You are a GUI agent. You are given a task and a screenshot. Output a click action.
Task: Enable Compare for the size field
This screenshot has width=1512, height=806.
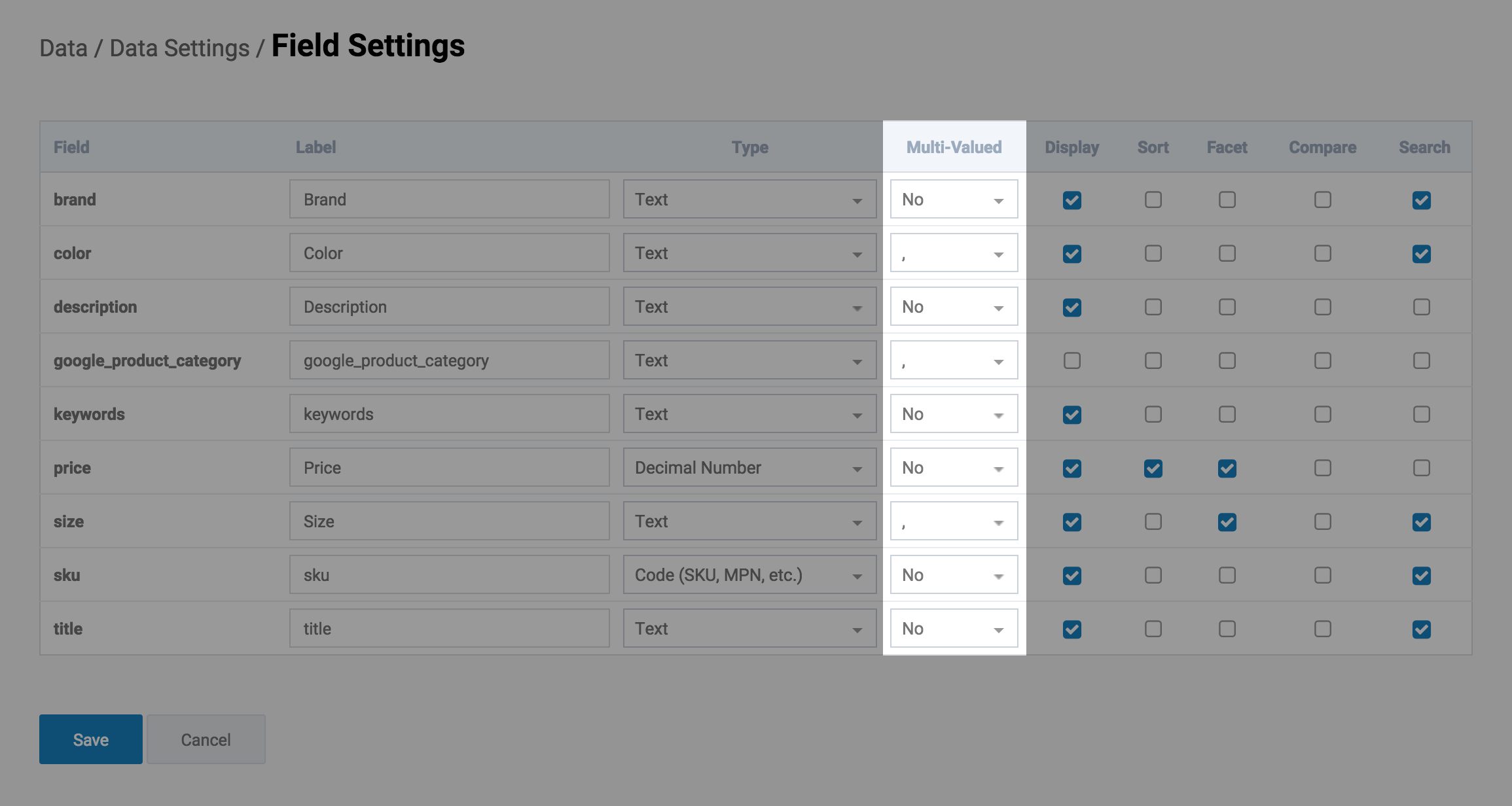click(1323, 521)
